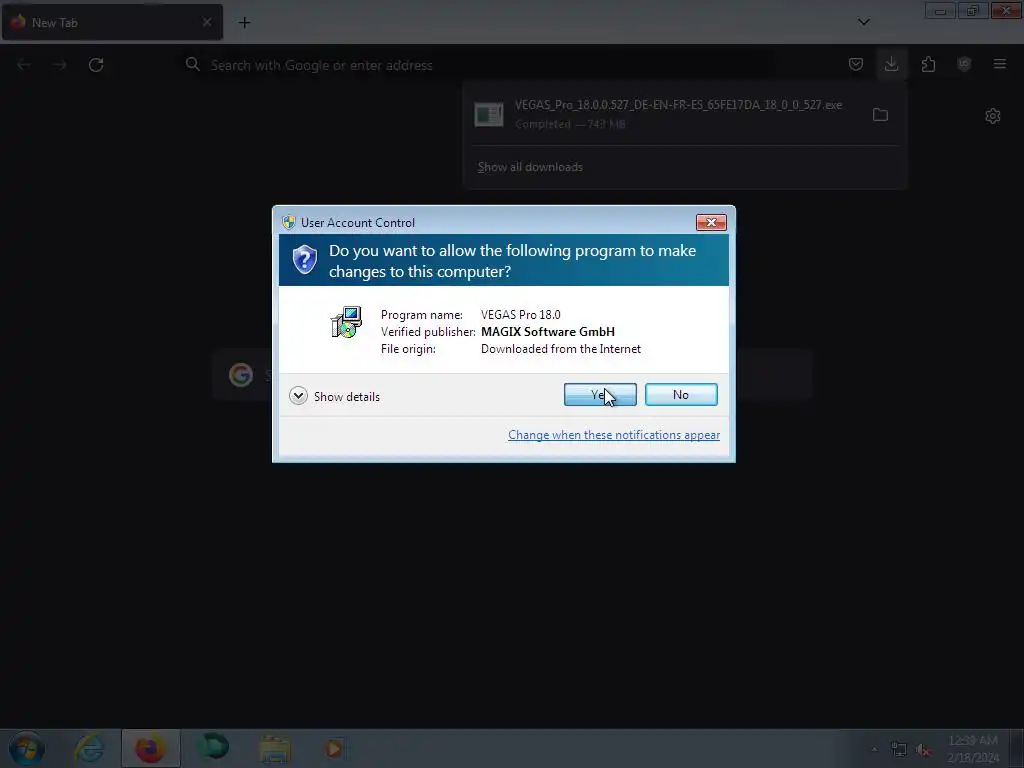Click the VEGAS Pro installer program icon
This screenshot has width=1024, height=768.
[346, 322]
